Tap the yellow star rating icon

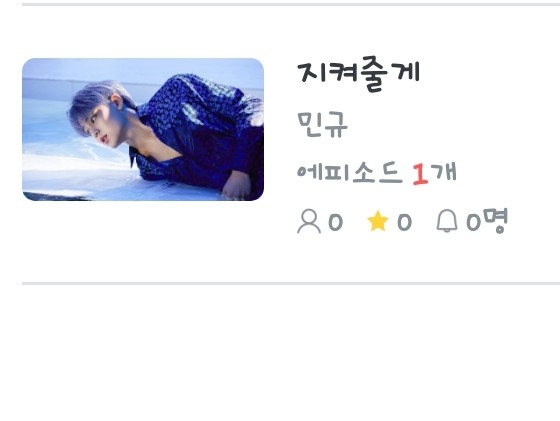[378, 221]
